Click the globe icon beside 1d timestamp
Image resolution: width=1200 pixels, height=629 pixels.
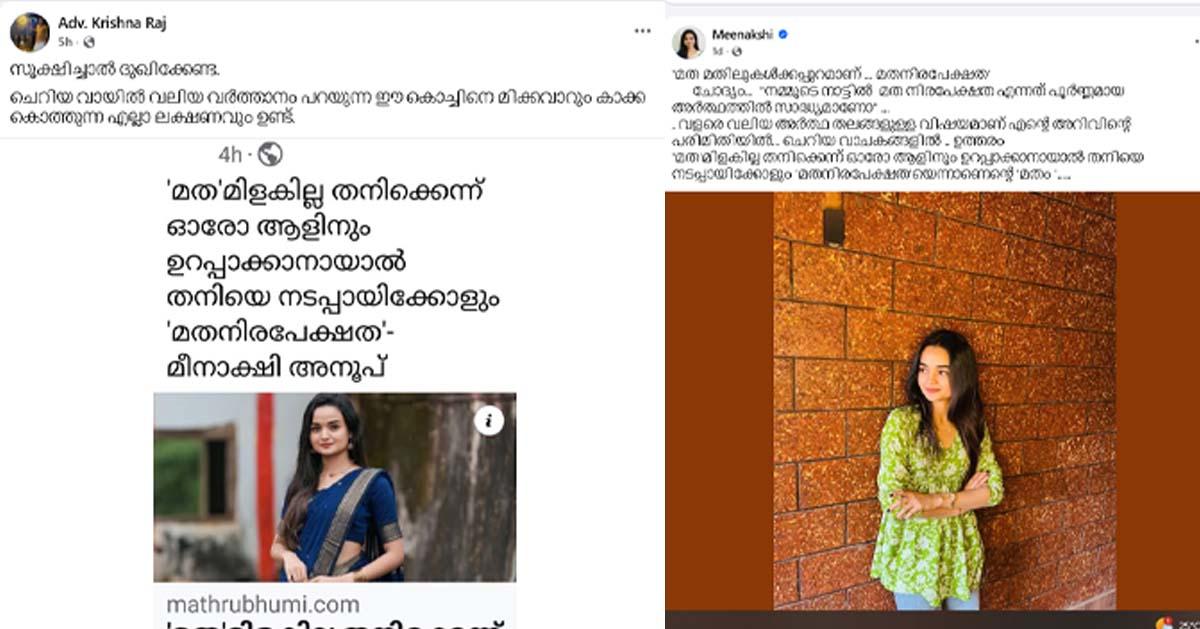(x=736, y=50)
